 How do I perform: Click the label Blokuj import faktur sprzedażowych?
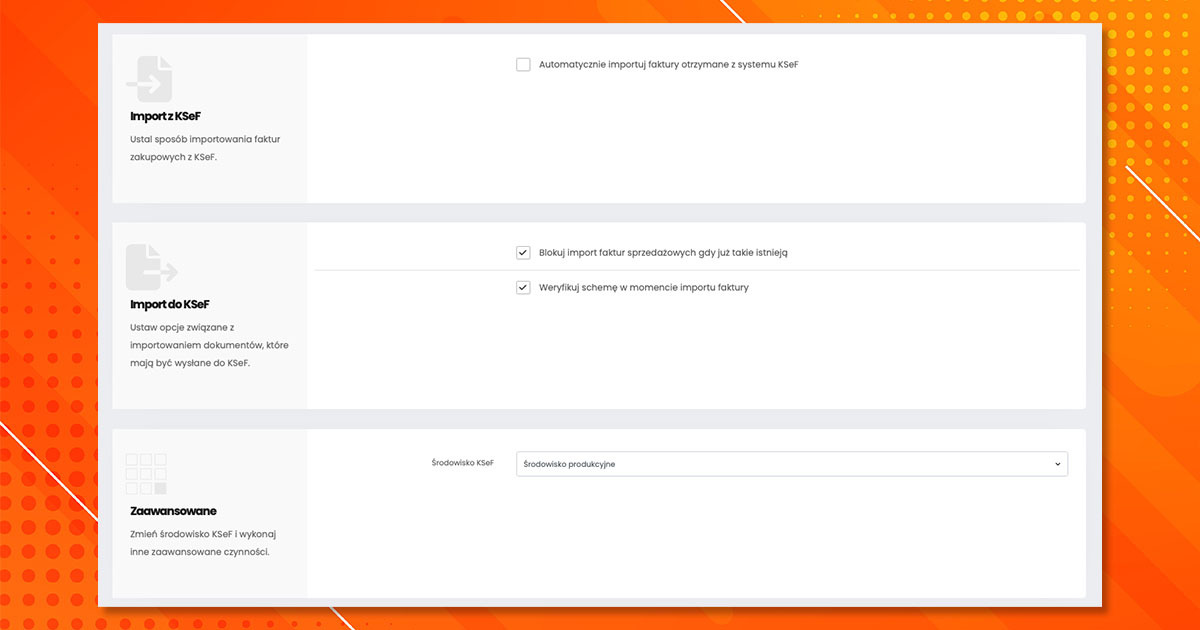[663, 253]
